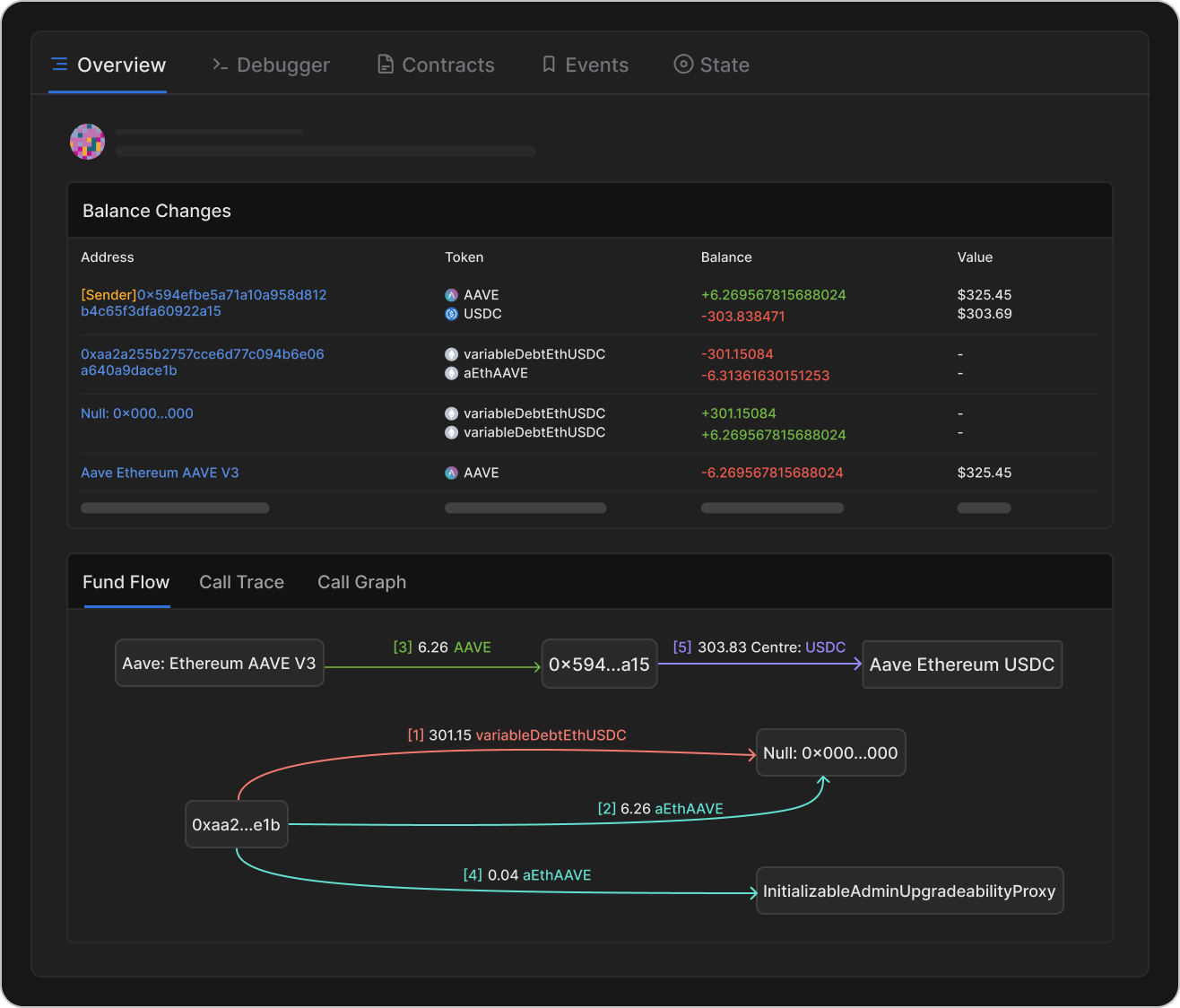Click the Value column header

click(x=975, y=257)
